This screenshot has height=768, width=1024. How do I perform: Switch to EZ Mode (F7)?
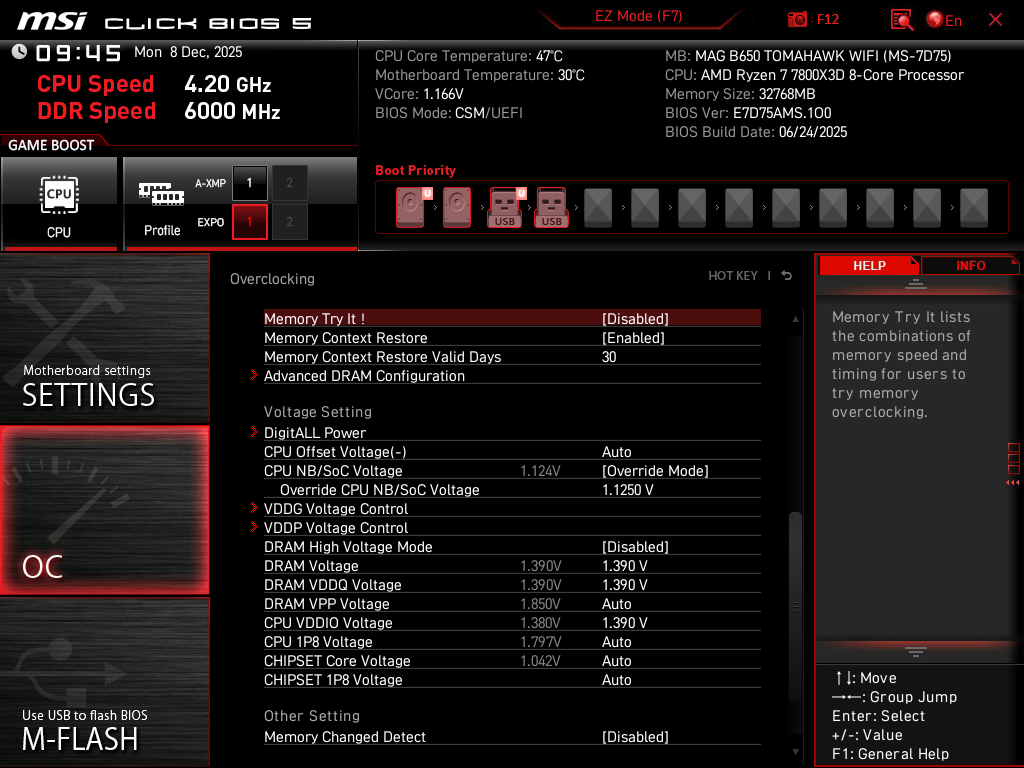[x=638, y=16]
